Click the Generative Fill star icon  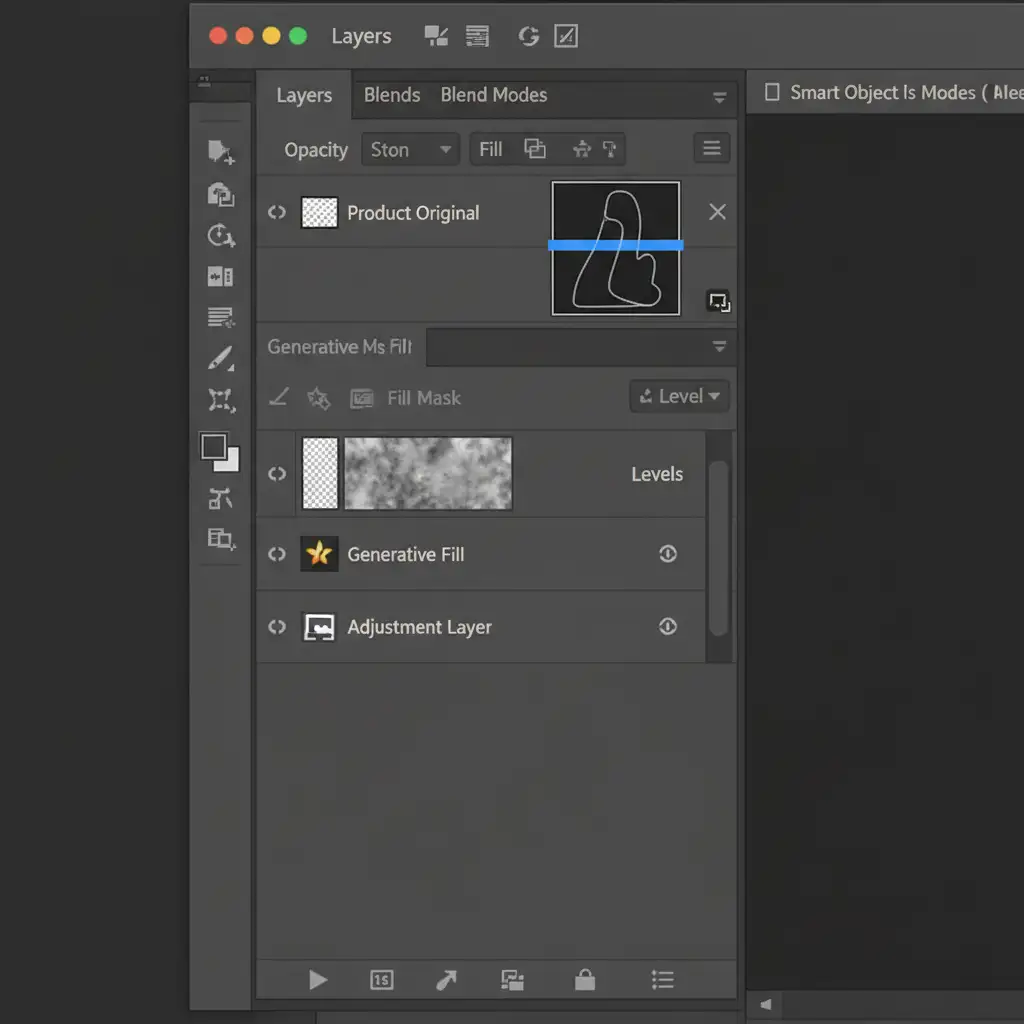319,554
